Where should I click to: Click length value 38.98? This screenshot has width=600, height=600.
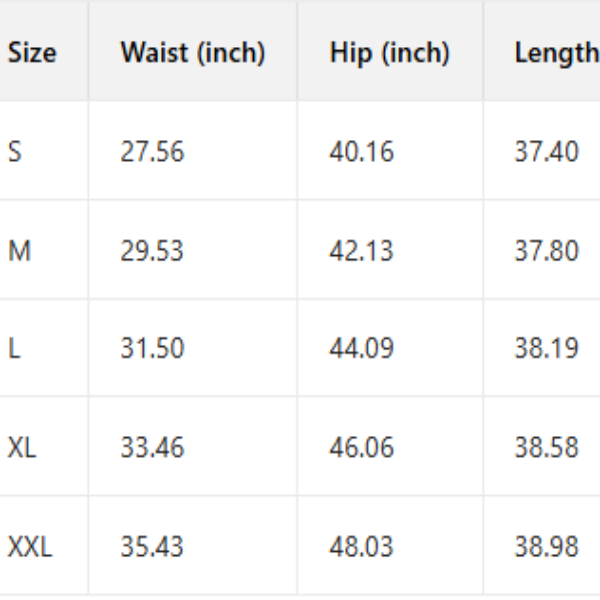click(x=546, y=547)
